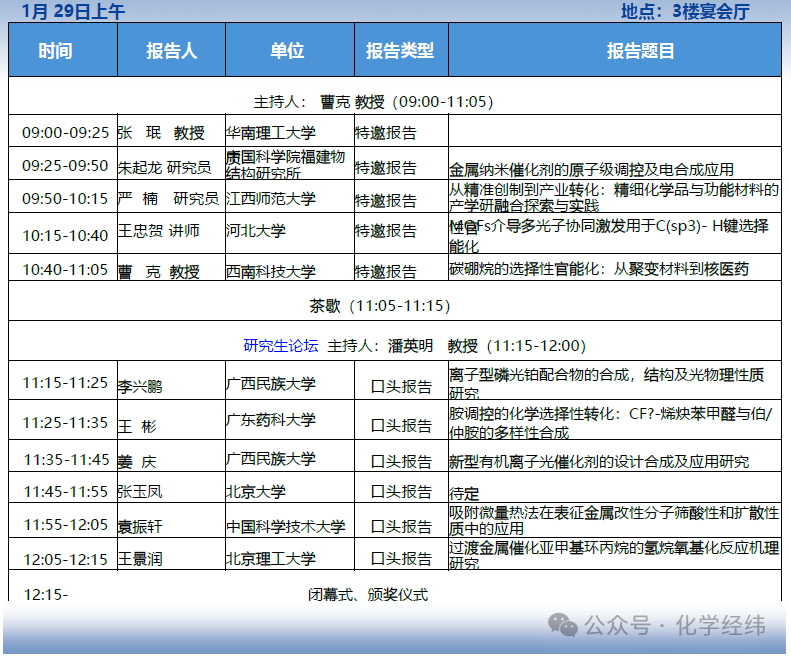Click the WeChat logo icon in watermark
Screen dimensions: 791x657
[567, 626]
